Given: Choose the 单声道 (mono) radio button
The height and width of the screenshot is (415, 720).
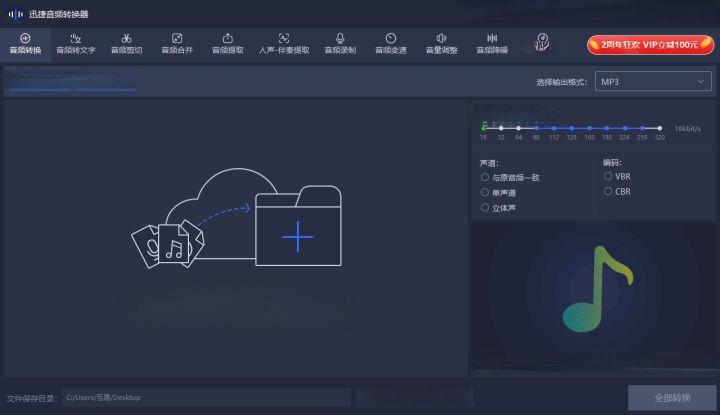Looking at the screenshot, I should click(485, 192).
